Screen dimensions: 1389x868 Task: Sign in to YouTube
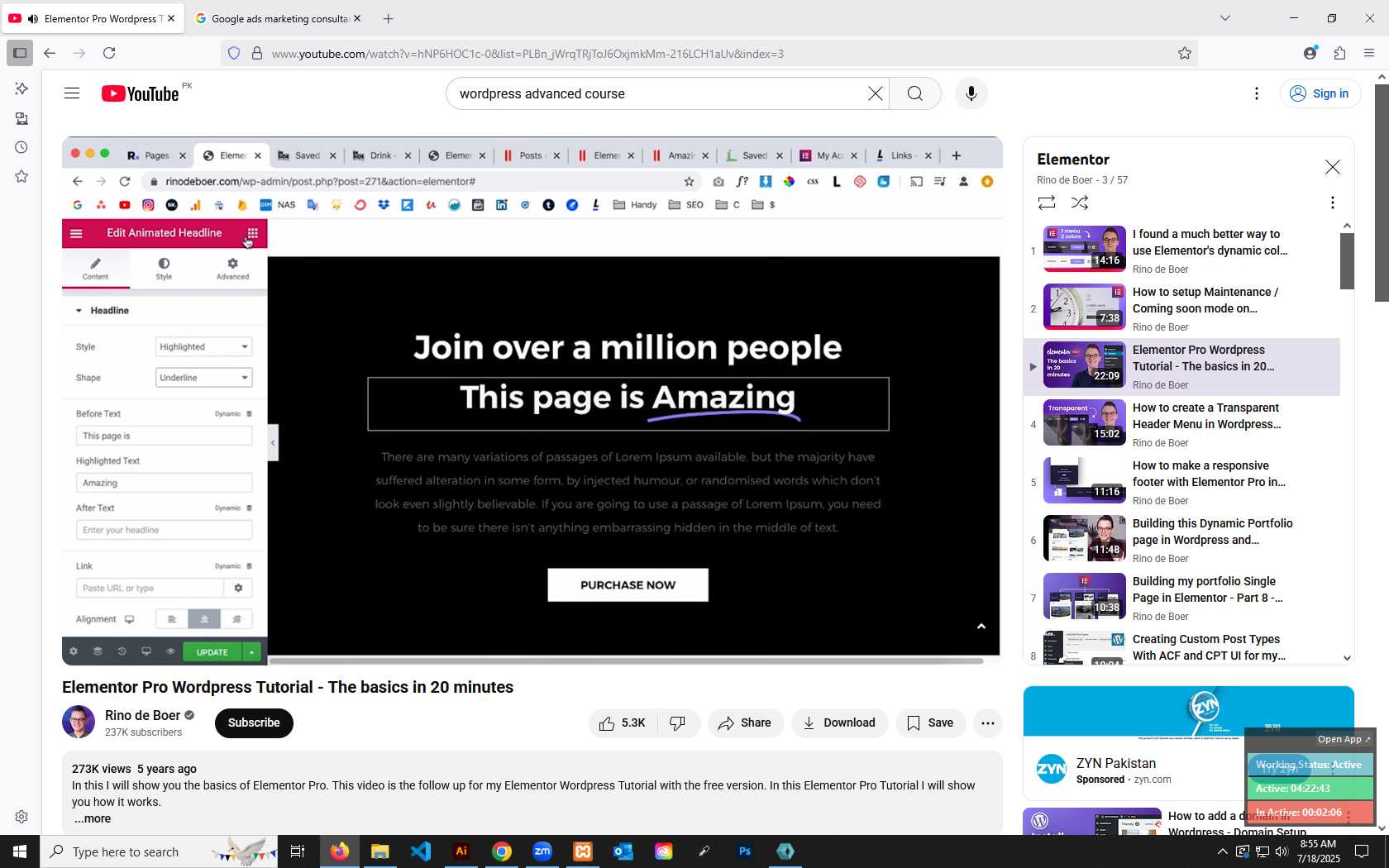1320,93
